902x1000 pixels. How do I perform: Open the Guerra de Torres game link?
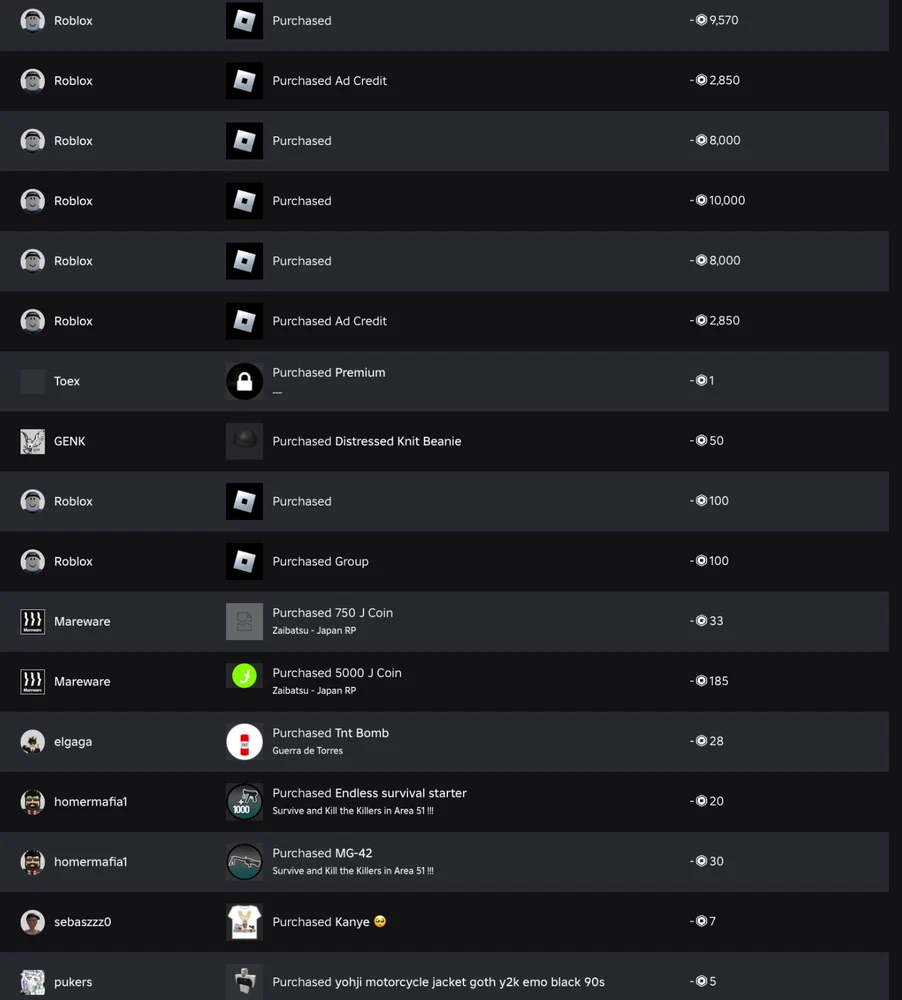click(x=307, y=751)
